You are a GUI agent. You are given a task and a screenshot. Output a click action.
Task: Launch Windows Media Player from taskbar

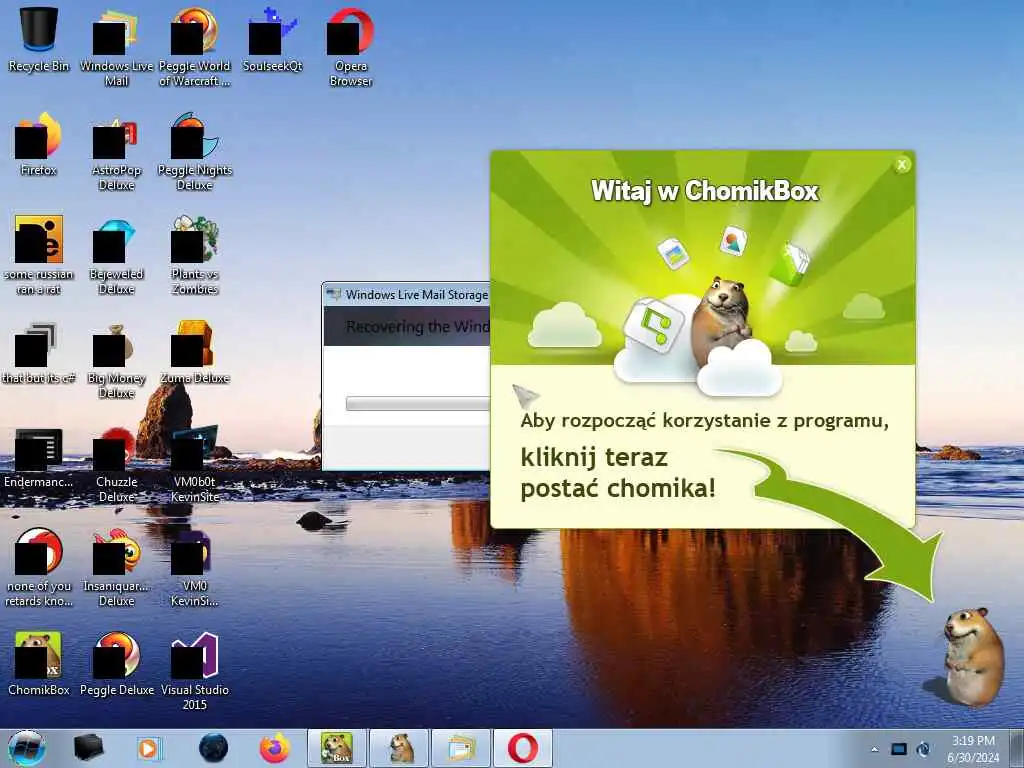coord(149,748)
